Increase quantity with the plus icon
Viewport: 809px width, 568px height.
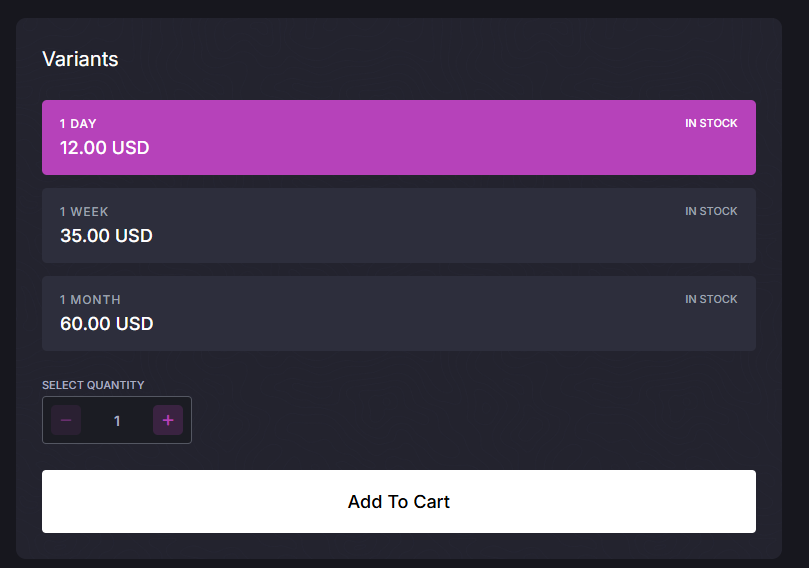pyautogui.click(x=168, y=421)
